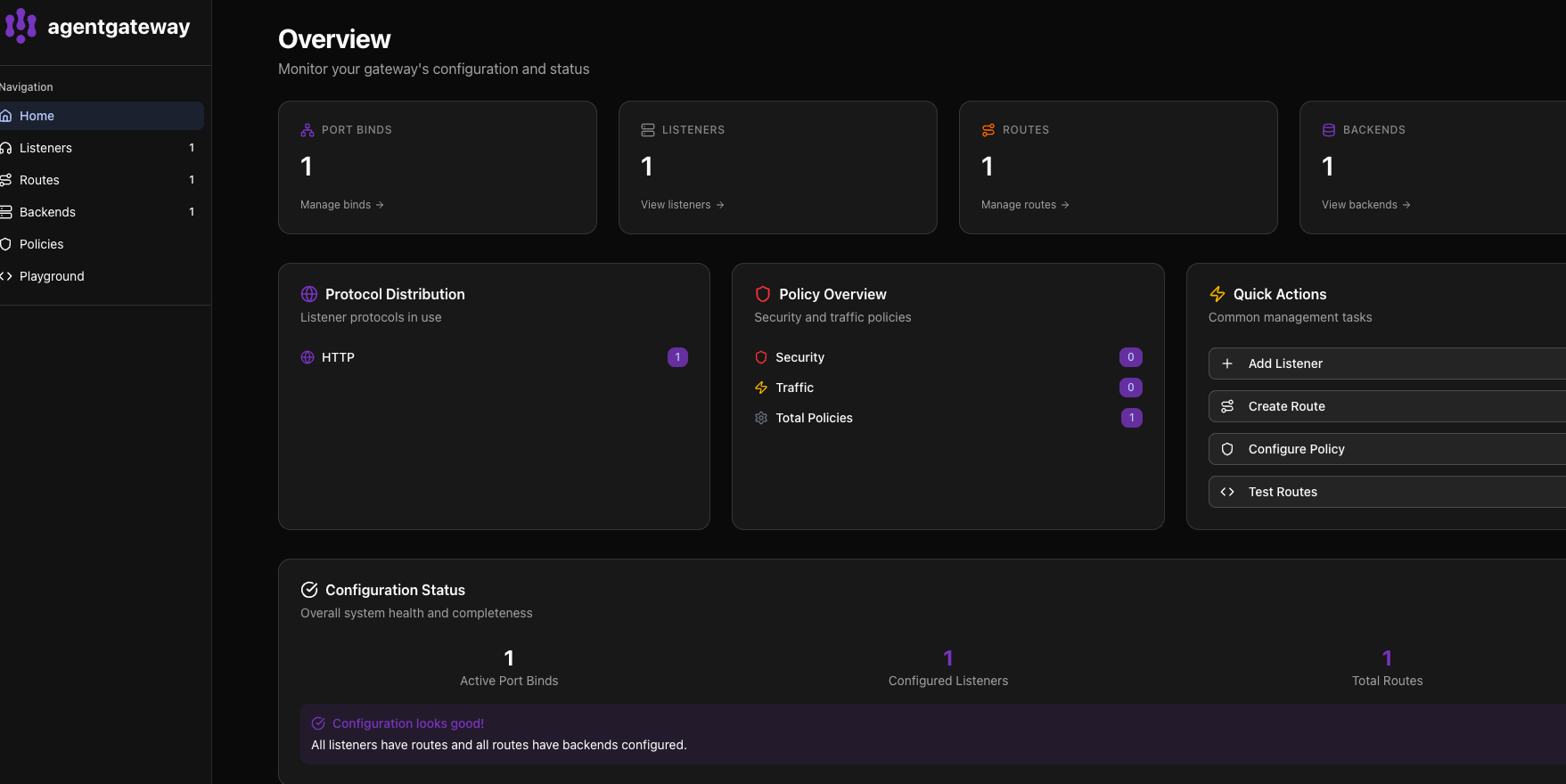This screenshot has width=1566, height=784.
Task: Click the Configuration Status checkmark icon
Action: (x=309, y=590)
